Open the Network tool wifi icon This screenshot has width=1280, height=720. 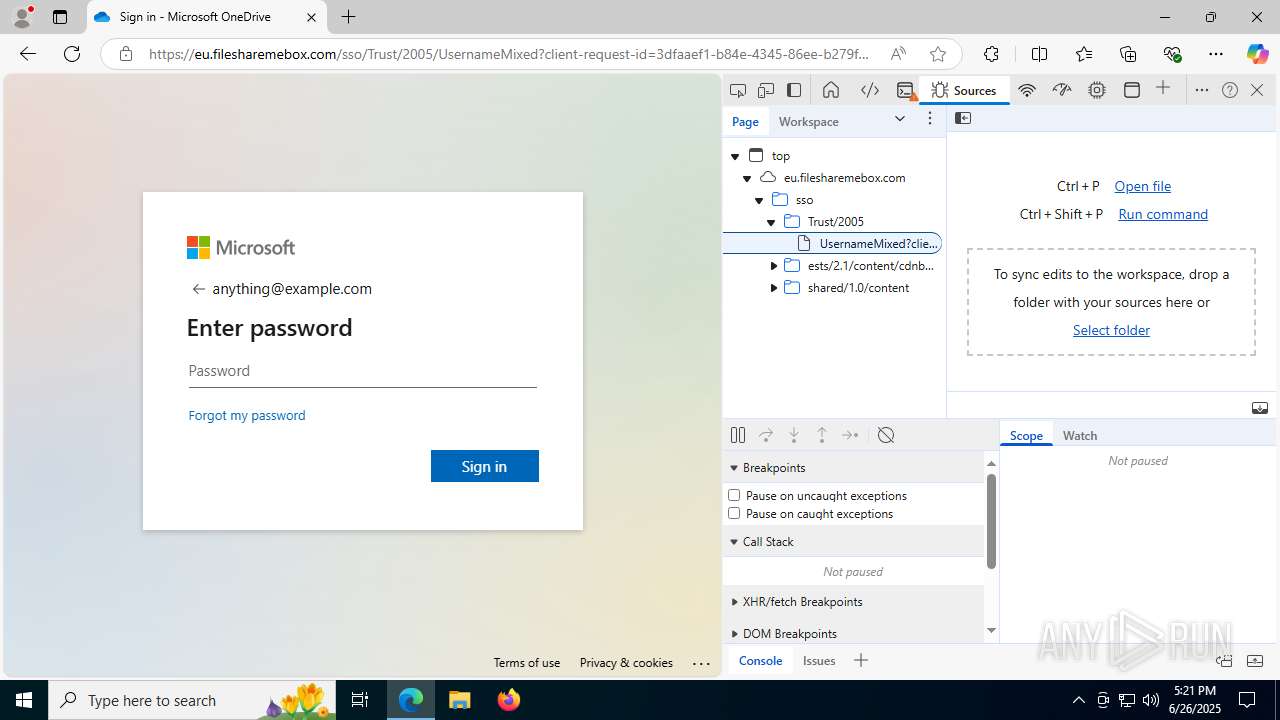tap(1027, 90)
